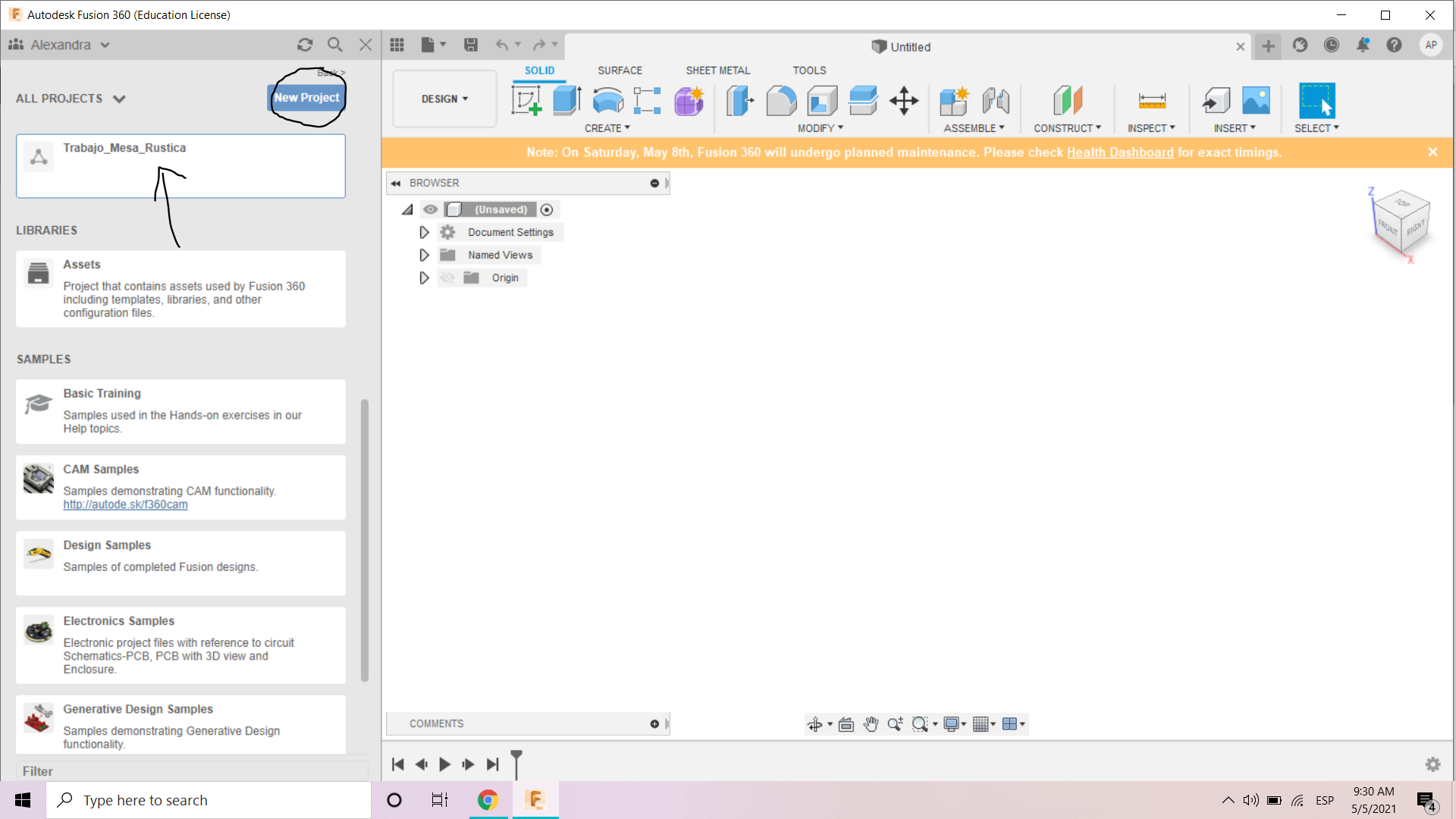Click the Save icon in top toolbar
This screenshot has width=1456, height=819.
(471, 45)
